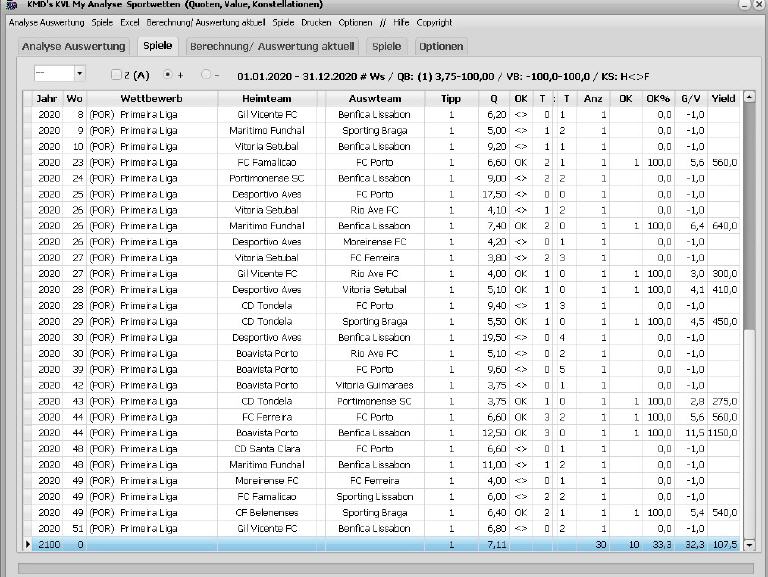Open the Berechnung/ Auswertung aktuell menu
768x577 pixels.
tap(206, 23)
